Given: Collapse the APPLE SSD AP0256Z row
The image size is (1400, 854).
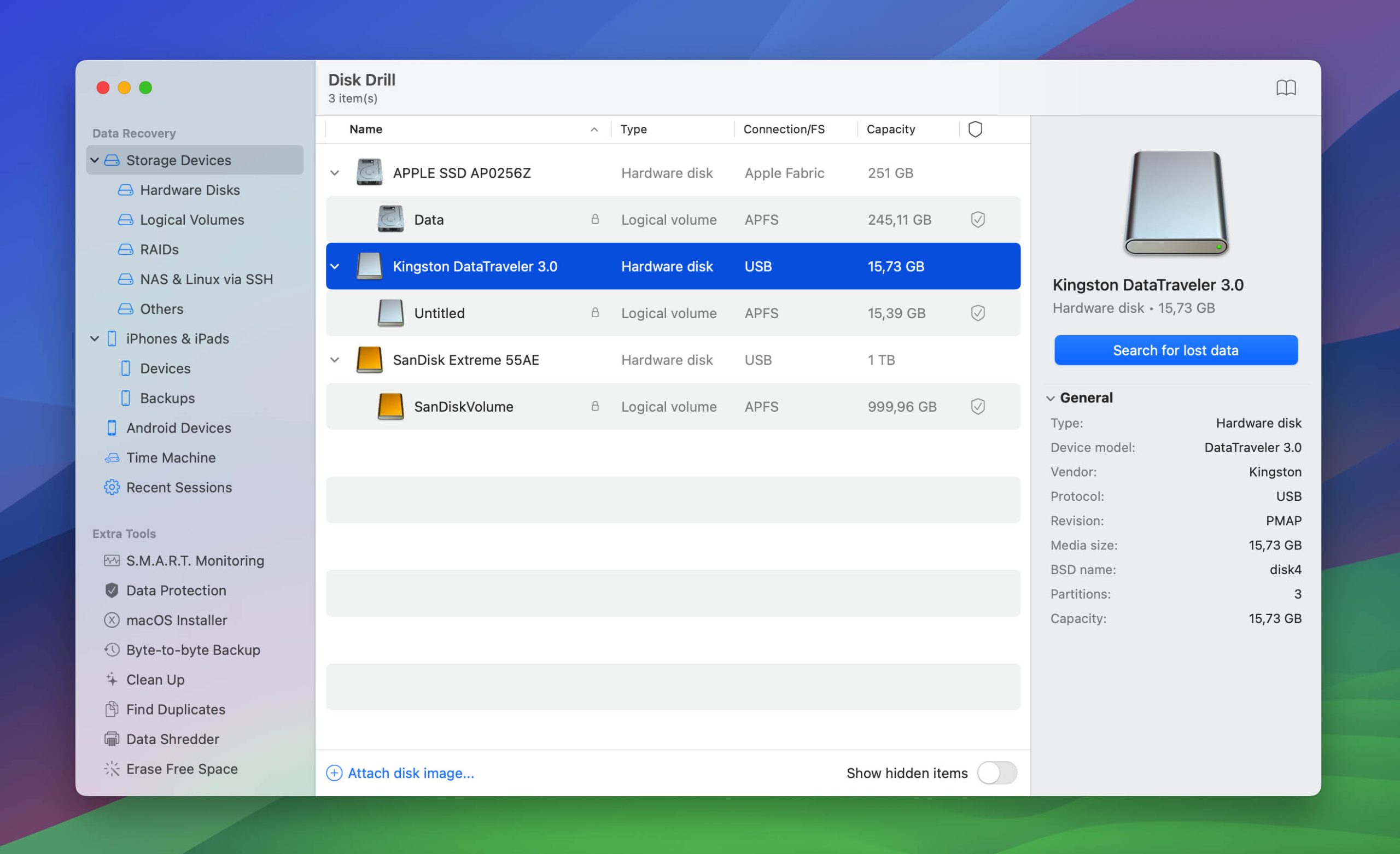Looking at the screenshot, I should [335, 173].
